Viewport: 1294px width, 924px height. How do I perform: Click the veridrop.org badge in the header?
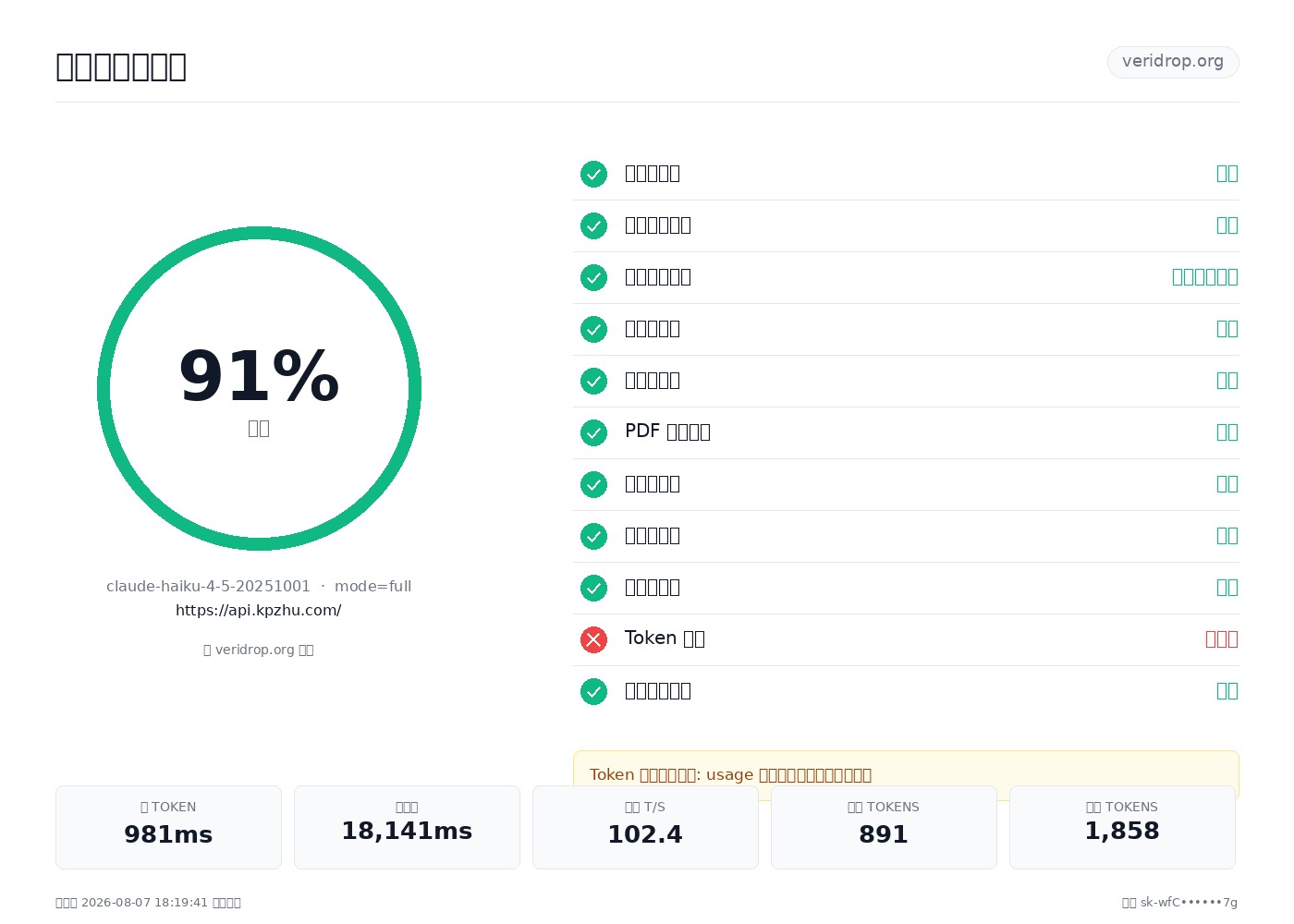pos(1173,62)
